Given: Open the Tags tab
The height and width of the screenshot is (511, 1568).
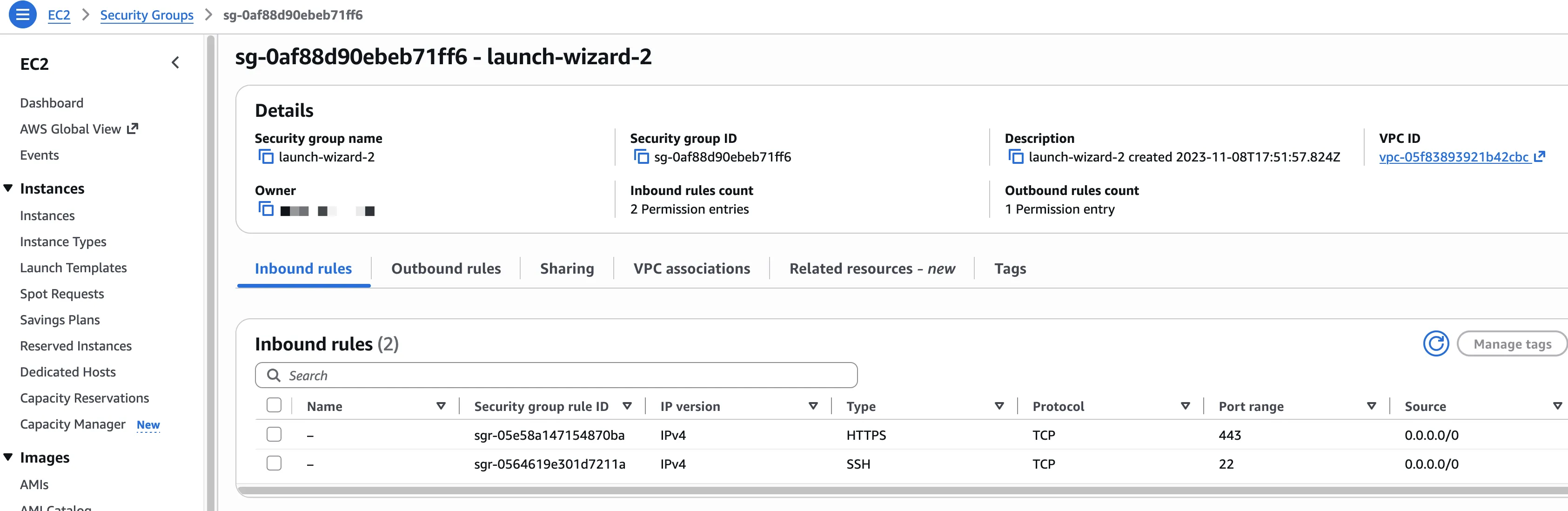Looking at the screenshot, I should [1010, 269].
